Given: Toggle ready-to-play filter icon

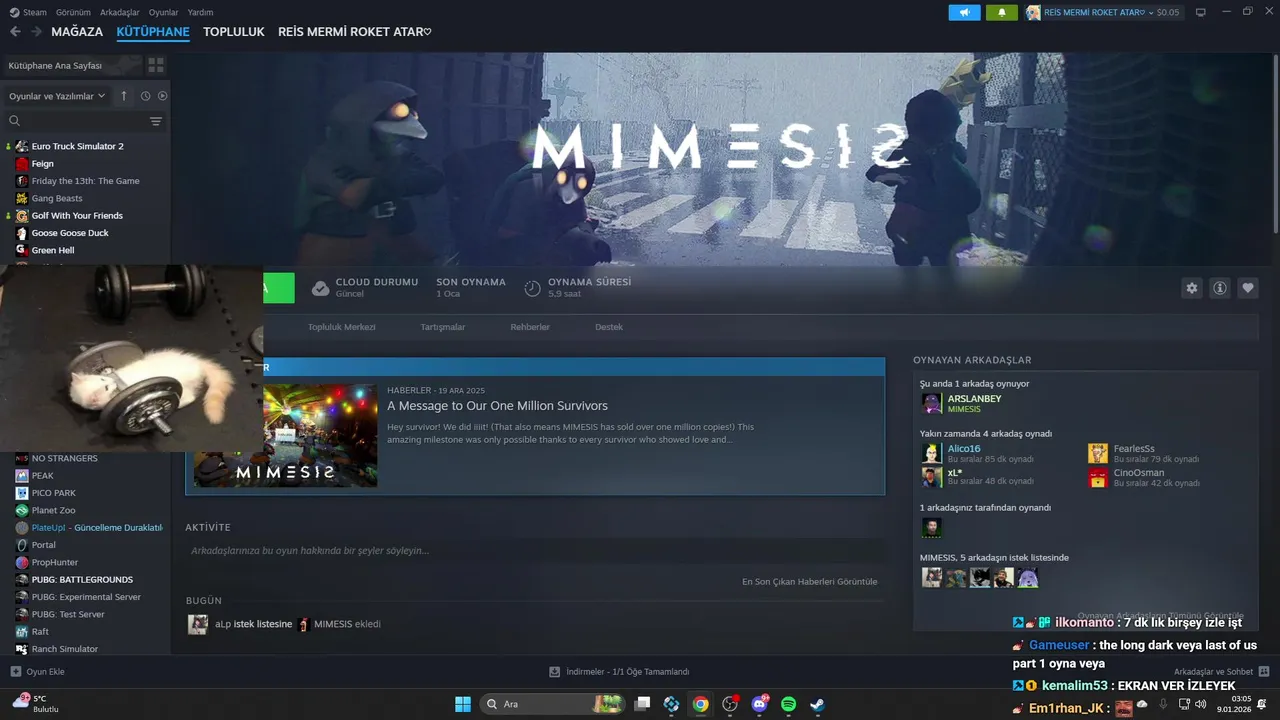Looking at the screenshot, I should [x=162, y=96].
